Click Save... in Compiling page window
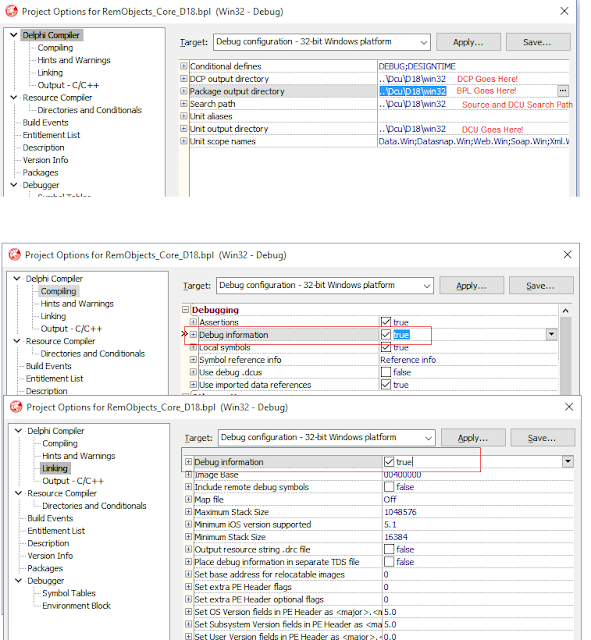 (541, 285)
